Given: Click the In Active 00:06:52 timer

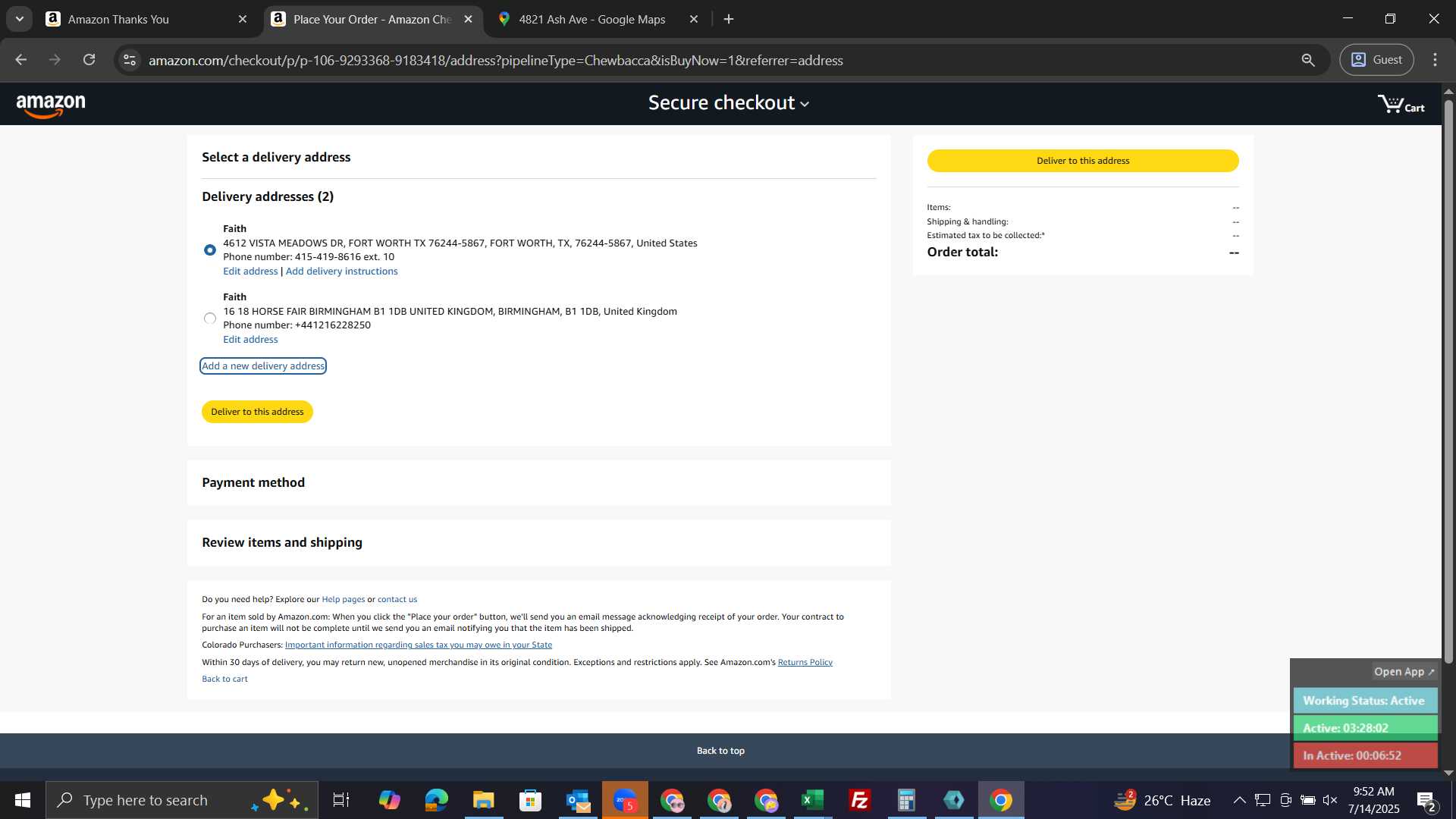Looking at the screenshot, I should coord(1365,755).
